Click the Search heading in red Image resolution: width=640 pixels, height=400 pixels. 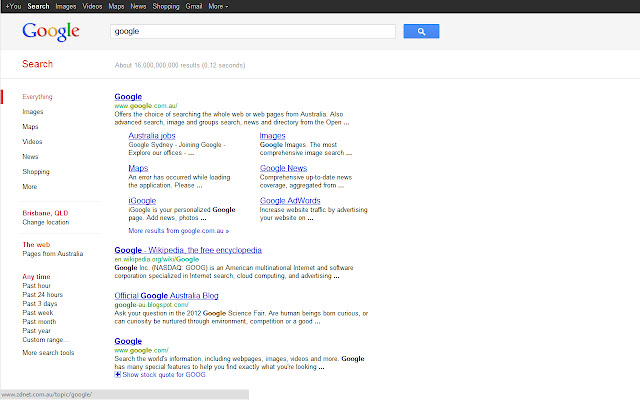pos(38,64)
